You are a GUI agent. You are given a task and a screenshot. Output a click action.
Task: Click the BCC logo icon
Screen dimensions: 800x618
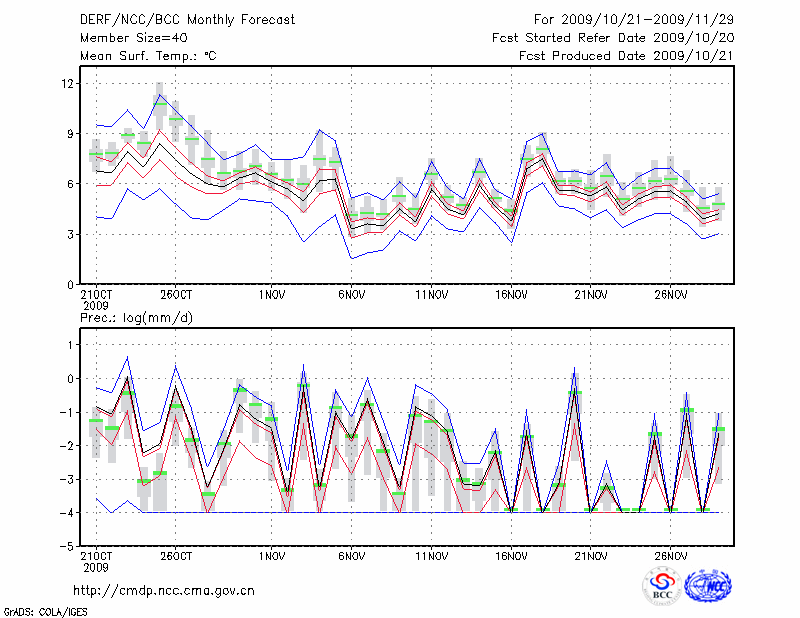661,586
